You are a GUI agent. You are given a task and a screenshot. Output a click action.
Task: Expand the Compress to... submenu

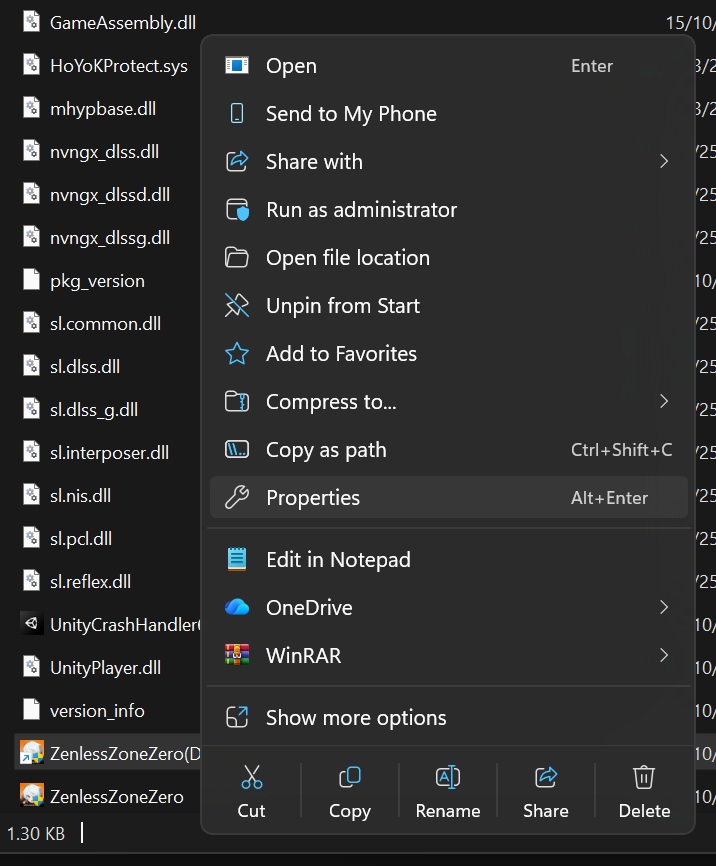(x=664, y=402)
